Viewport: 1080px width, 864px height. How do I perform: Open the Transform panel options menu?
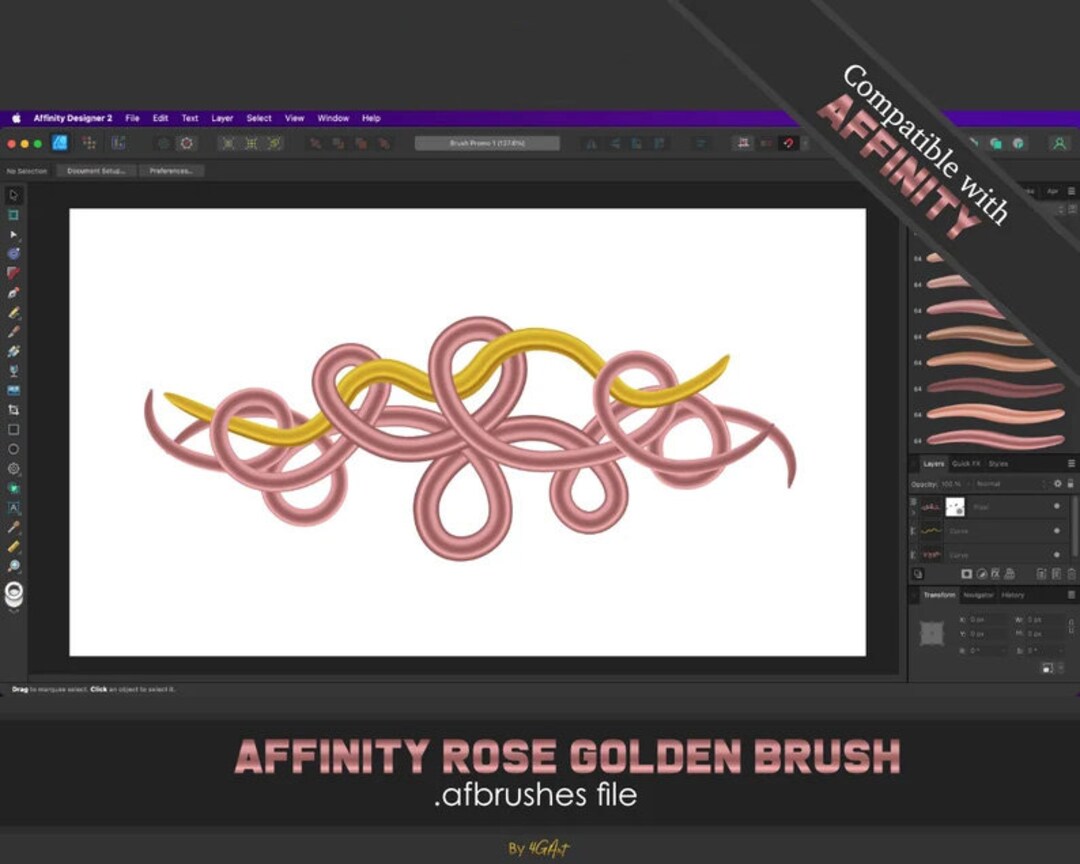click(x=1071, y=594)
